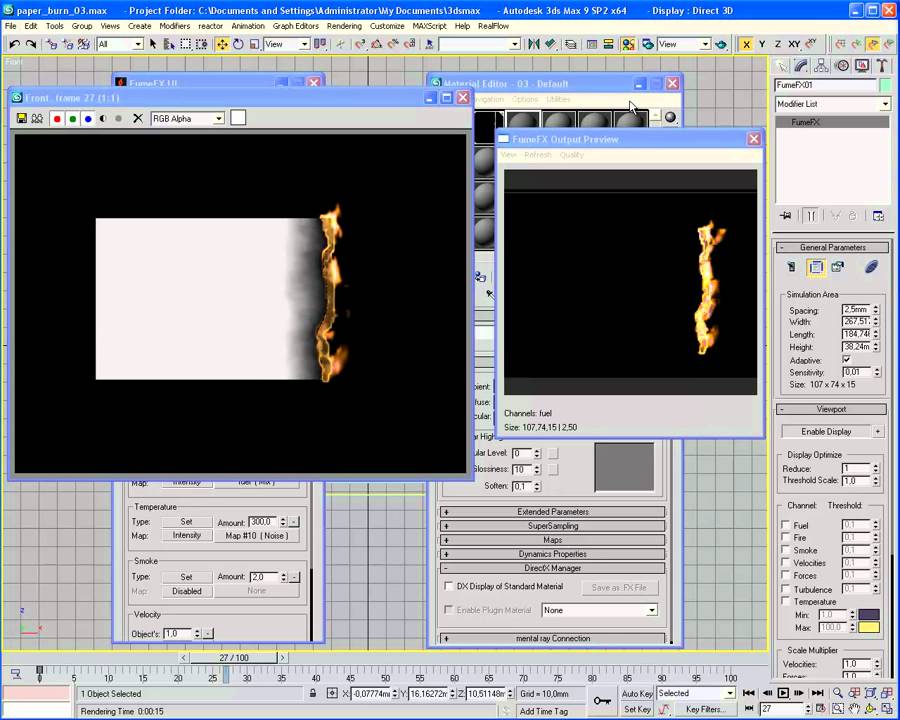This screenshot has width=900, height=720.
Task: Open the RealFlow menu
Action: (x=494, y=26)
